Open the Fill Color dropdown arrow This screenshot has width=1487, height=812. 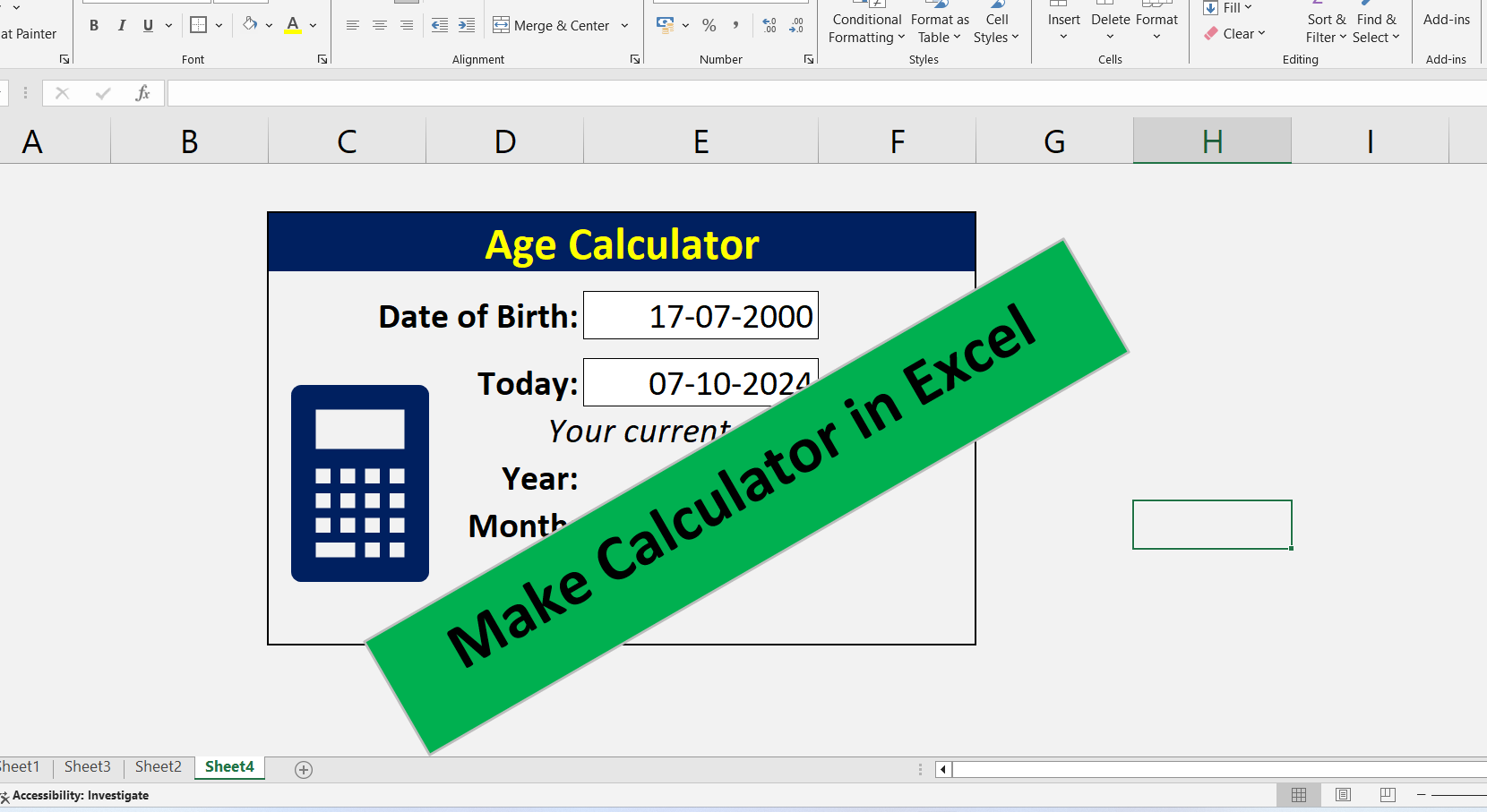269,25
